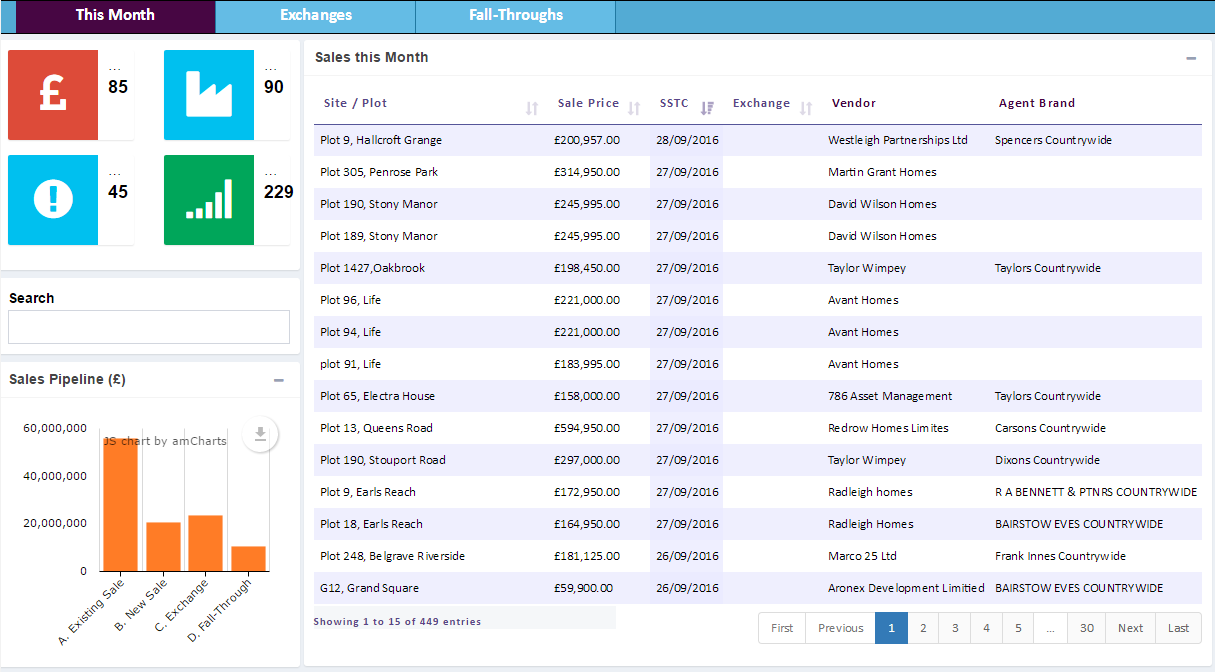Click the A. Existing Sale chart bar
Image resolution: width=1215 pixels, height=672 pixels.
pos(121,505)
